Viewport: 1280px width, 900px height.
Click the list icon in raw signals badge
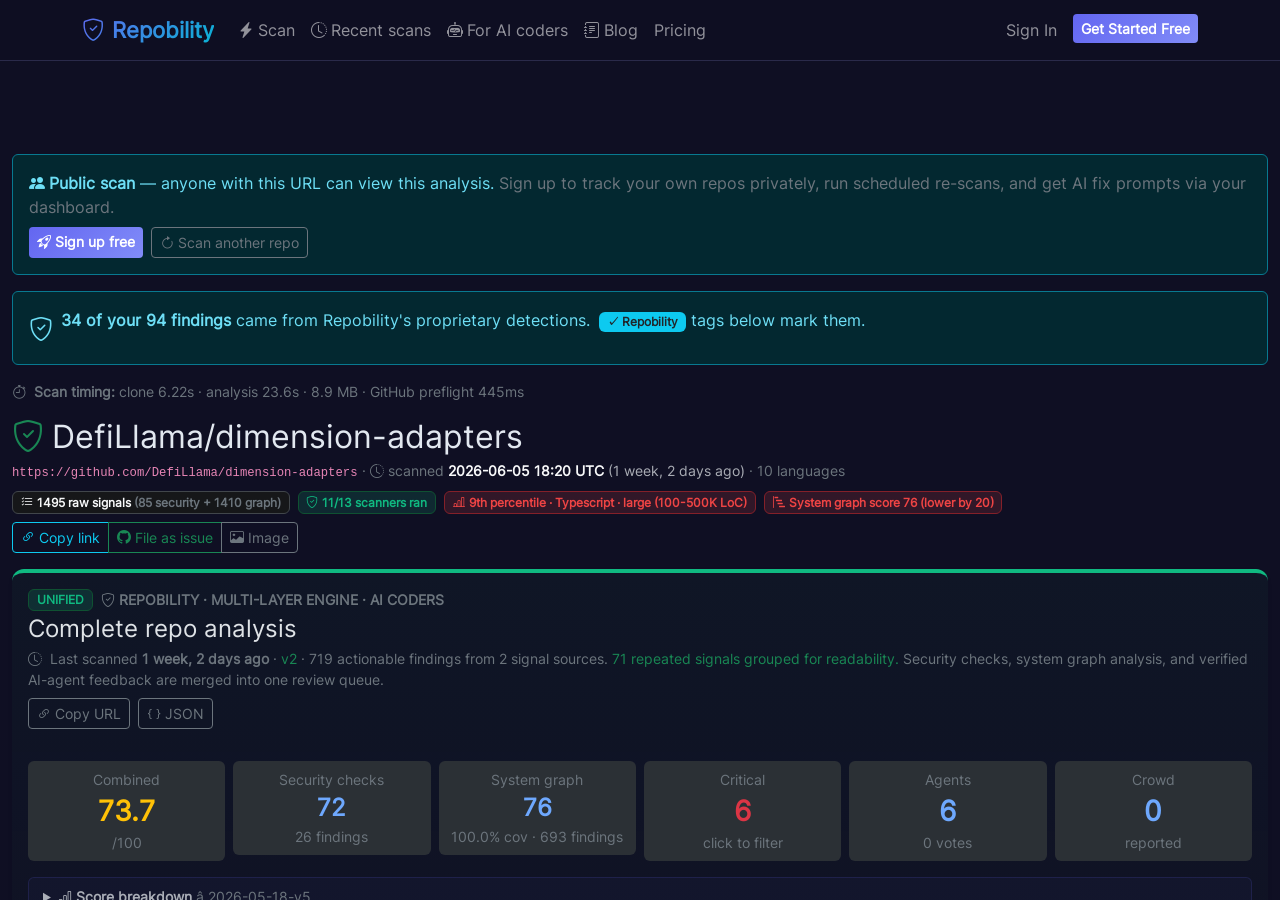tap(27, 502)
